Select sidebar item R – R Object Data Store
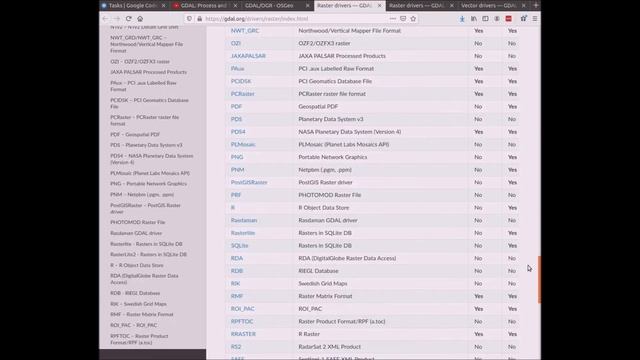This screenshot has width=640, height=360. [137, 266]
